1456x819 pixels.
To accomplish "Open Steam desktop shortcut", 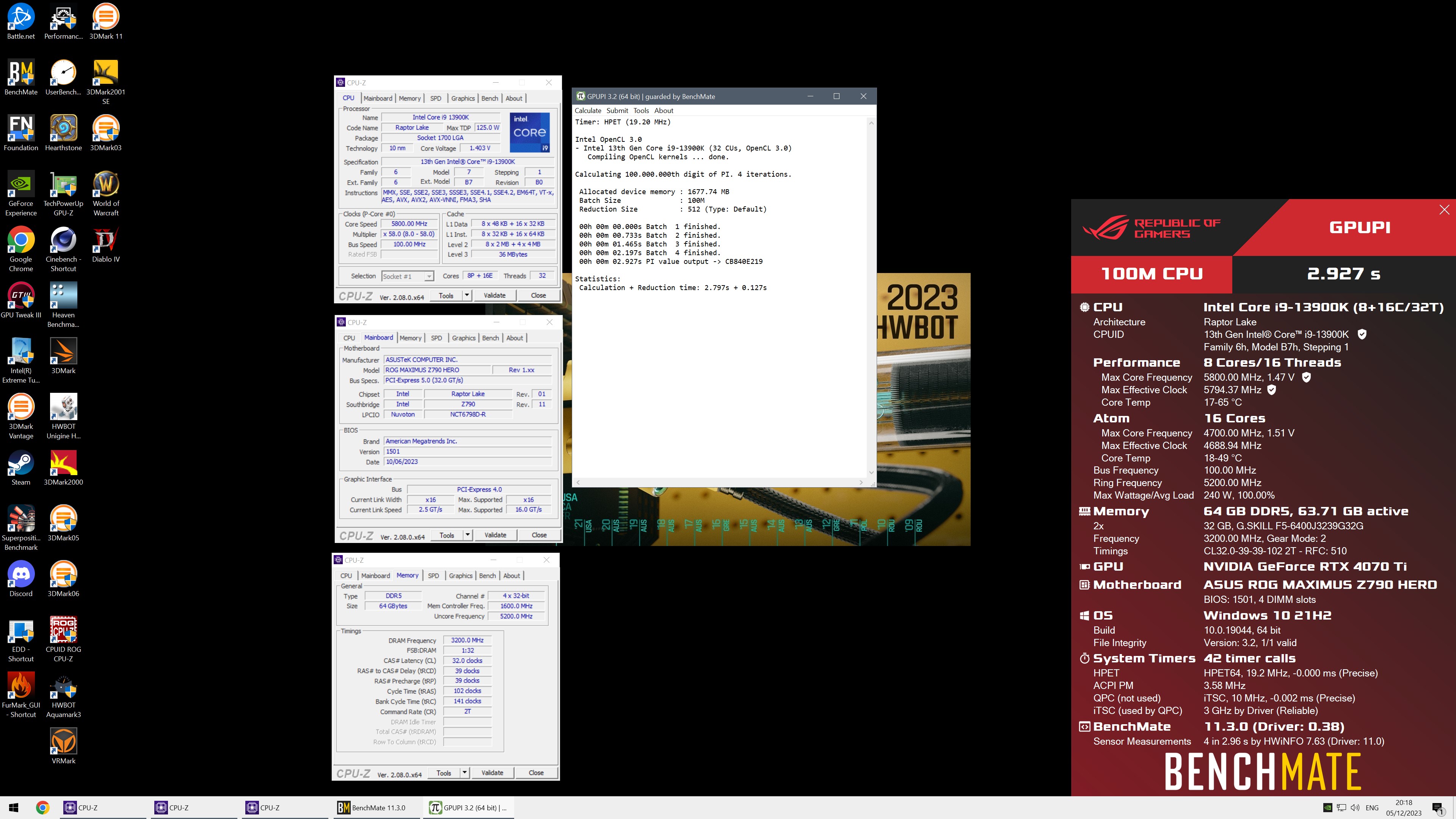I will pos(21,468).
